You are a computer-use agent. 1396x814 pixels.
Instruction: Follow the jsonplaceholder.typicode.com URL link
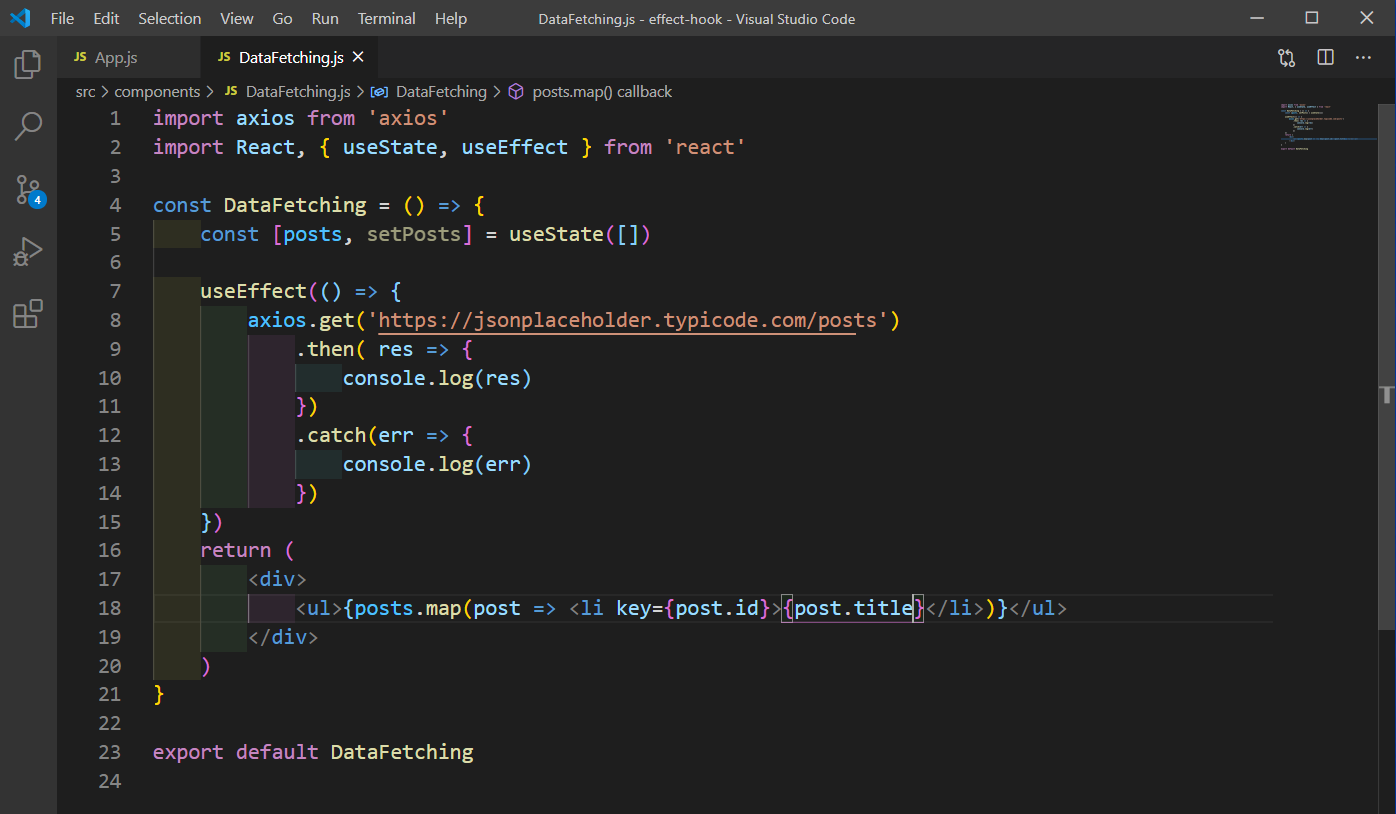coord(628,320)
